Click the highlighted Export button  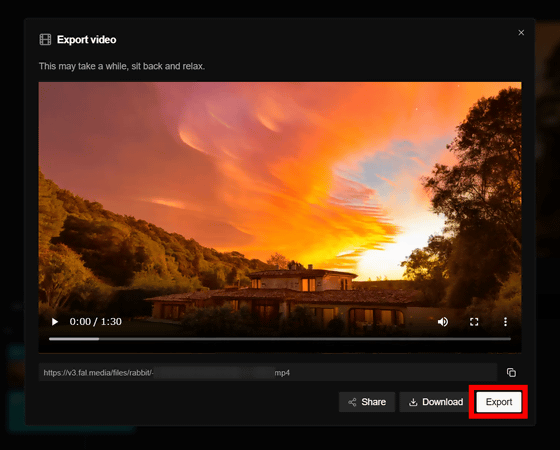tap(499, 402)
